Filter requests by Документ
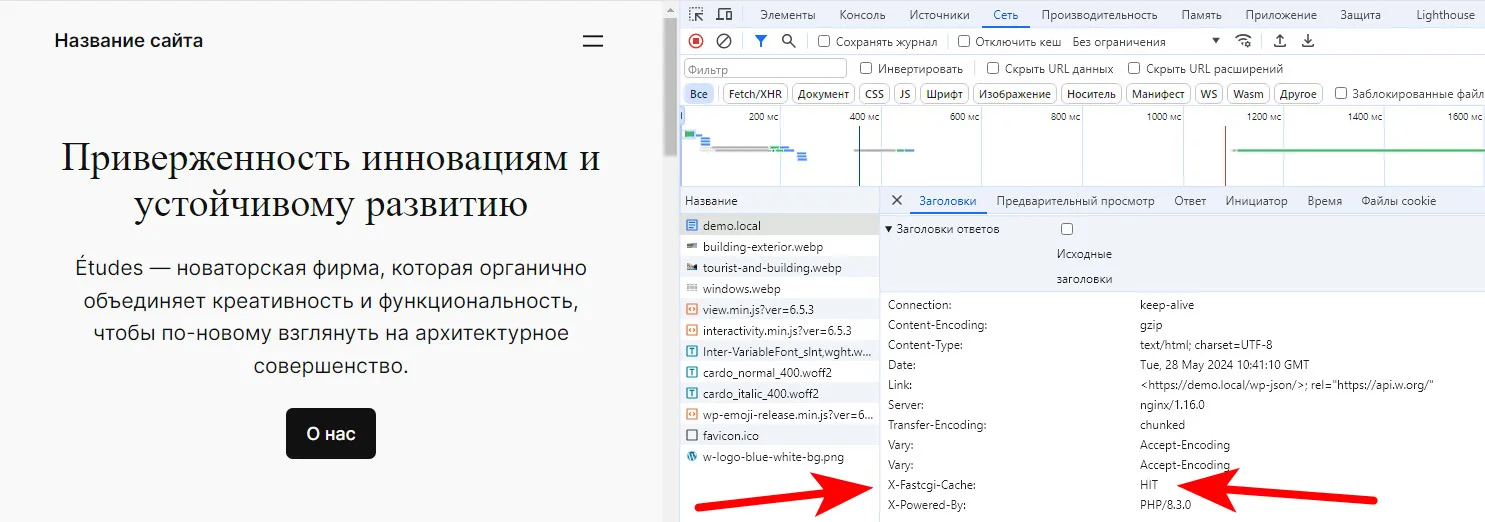The image size is (1485, 522). pos(823,94)
